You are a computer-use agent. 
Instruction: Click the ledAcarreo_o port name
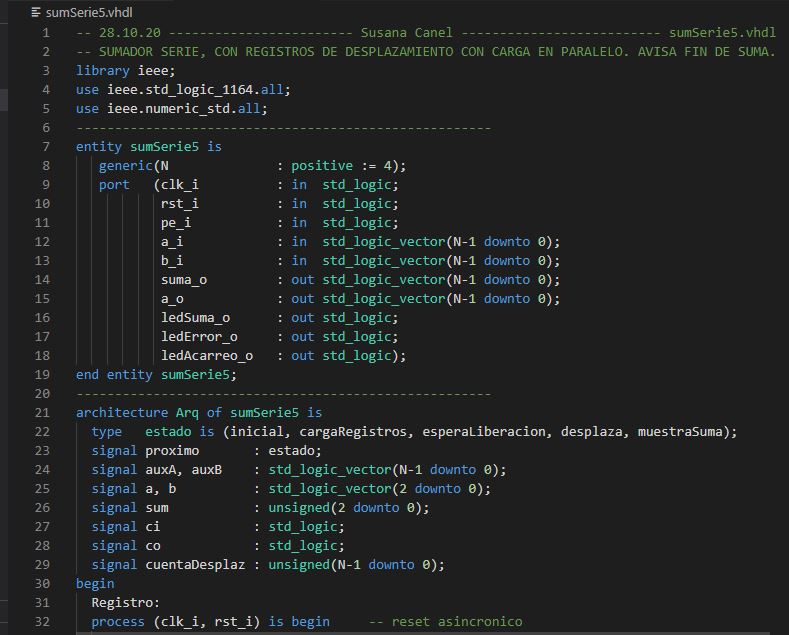[x=207, y=355]
